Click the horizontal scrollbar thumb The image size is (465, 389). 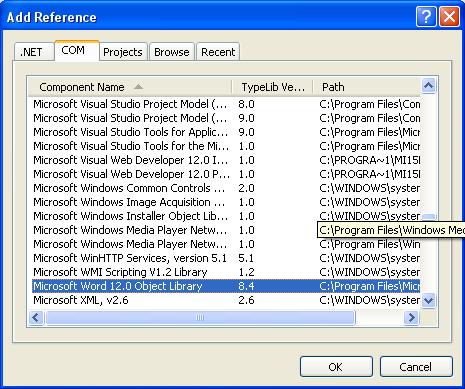tap(200, 317)
